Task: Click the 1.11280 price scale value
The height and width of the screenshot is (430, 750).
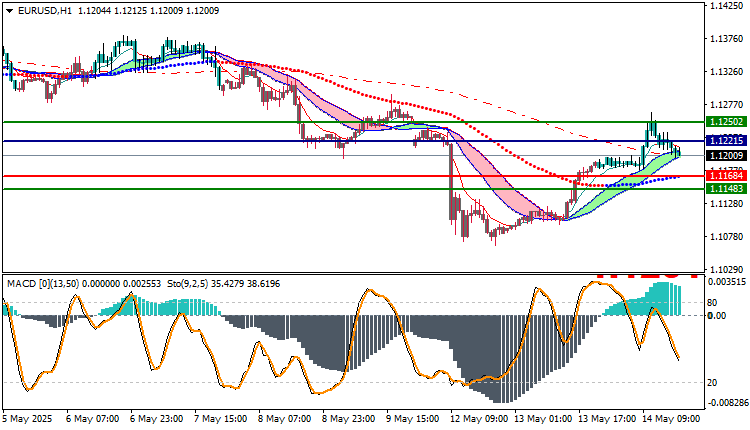Action: click(727, 204)
